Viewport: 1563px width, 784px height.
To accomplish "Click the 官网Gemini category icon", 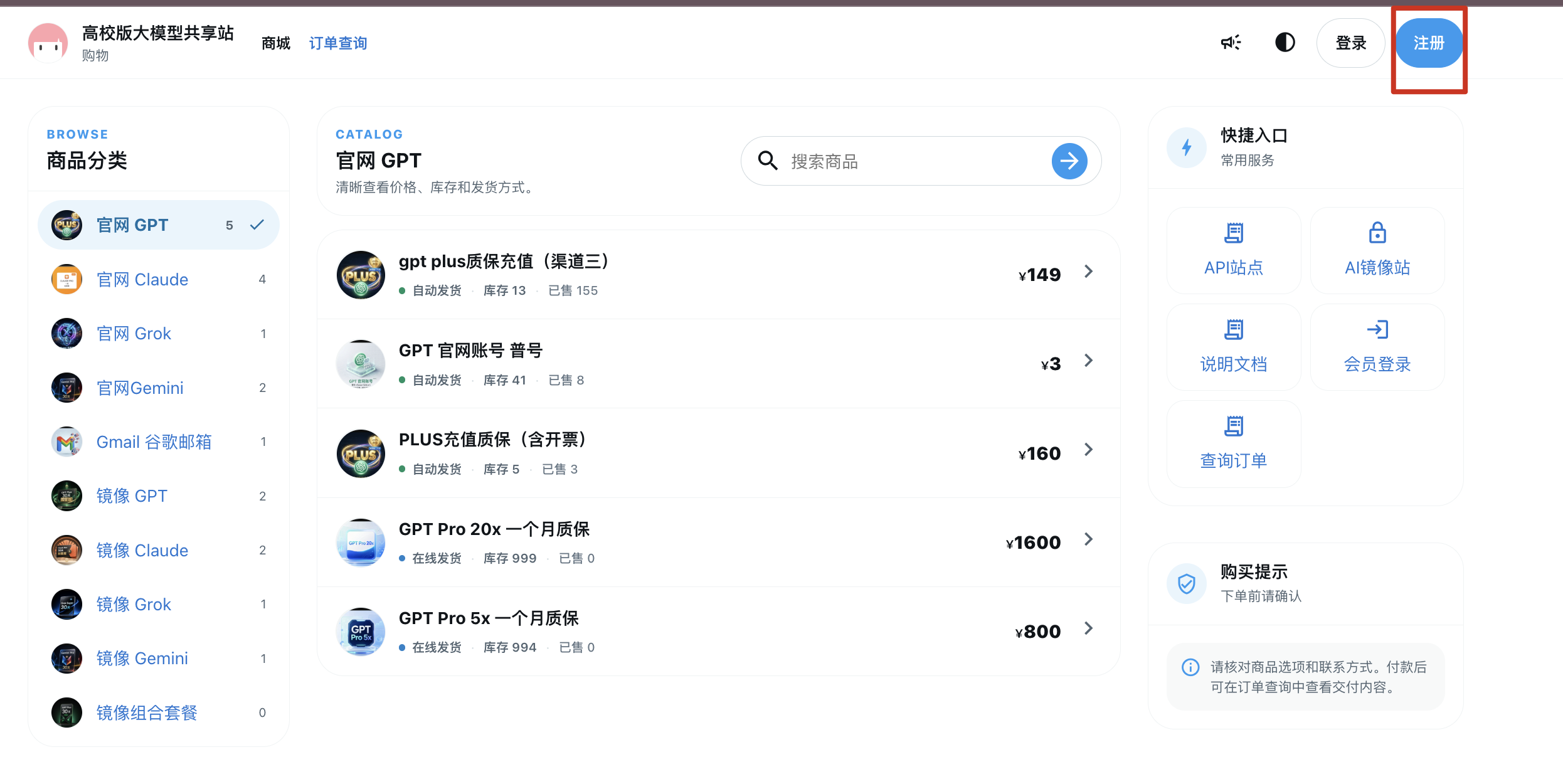I will 66,388.
